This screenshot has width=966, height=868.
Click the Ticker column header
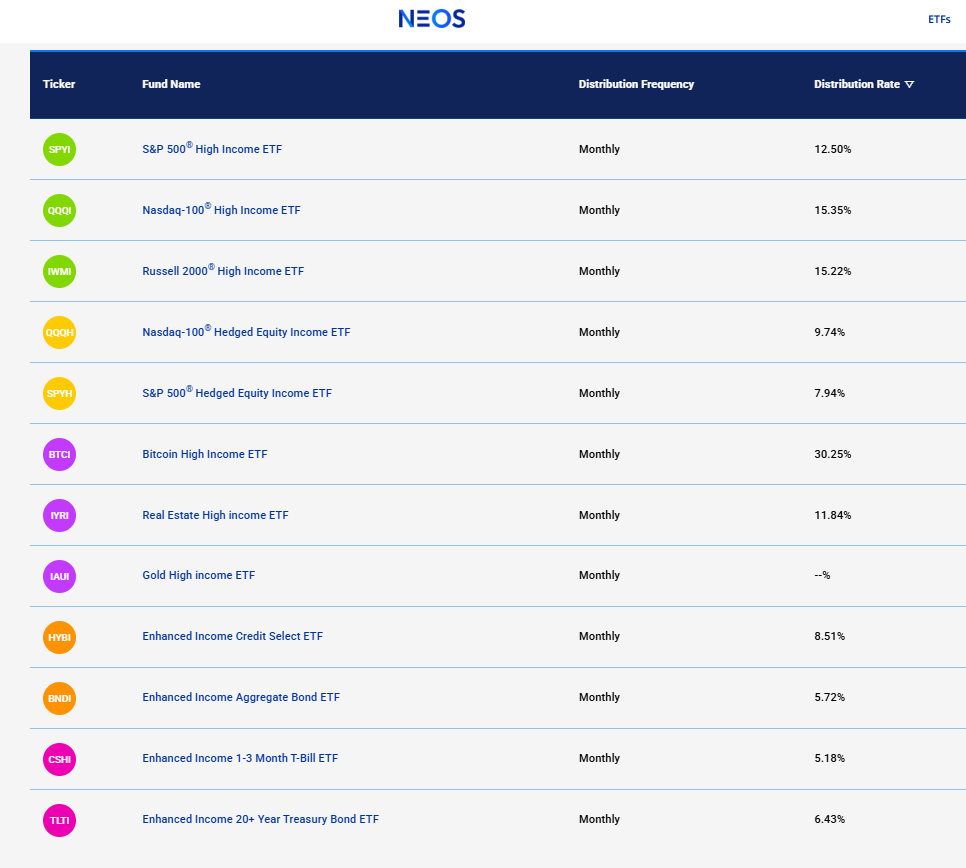click(x=59, y=84)
